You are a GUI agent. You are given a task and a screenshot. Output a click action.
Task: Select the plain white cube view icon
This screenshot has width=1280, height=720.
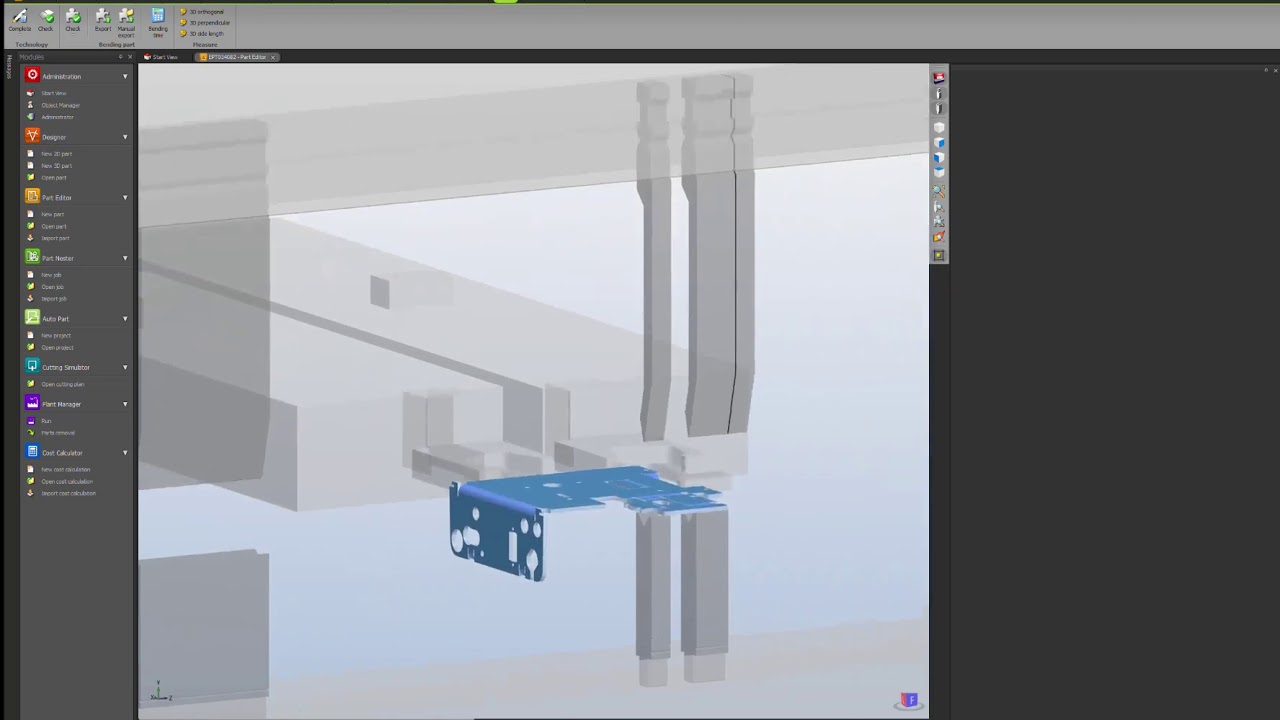[x=939, y=128]
